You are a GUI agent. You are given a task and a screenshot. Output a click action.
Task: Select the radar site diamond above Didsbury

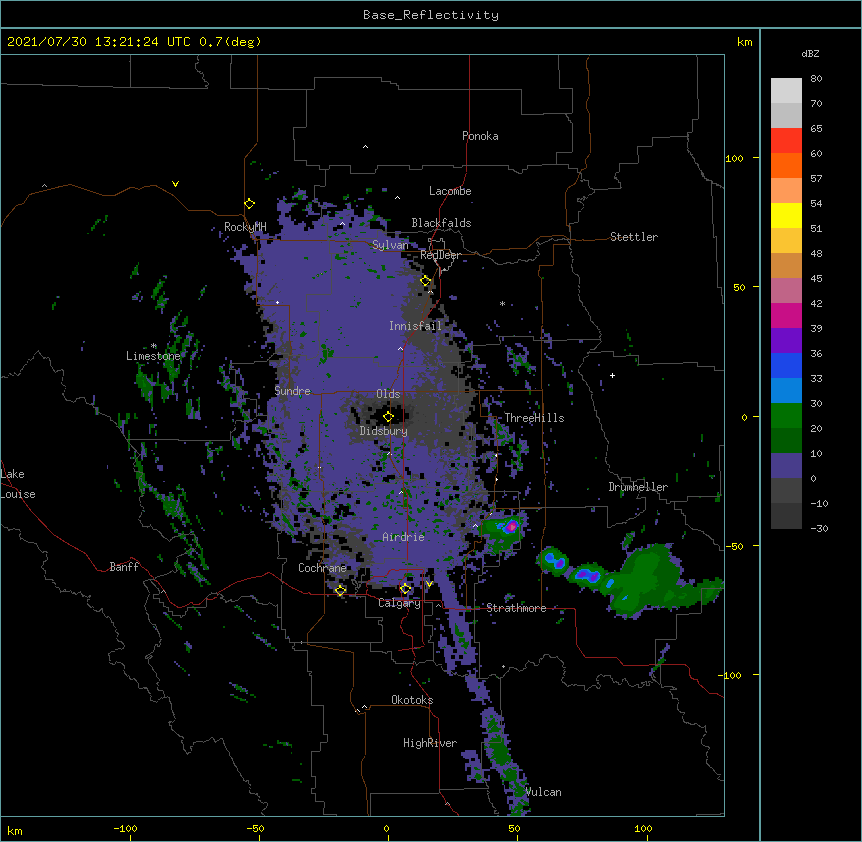(388, 417)
